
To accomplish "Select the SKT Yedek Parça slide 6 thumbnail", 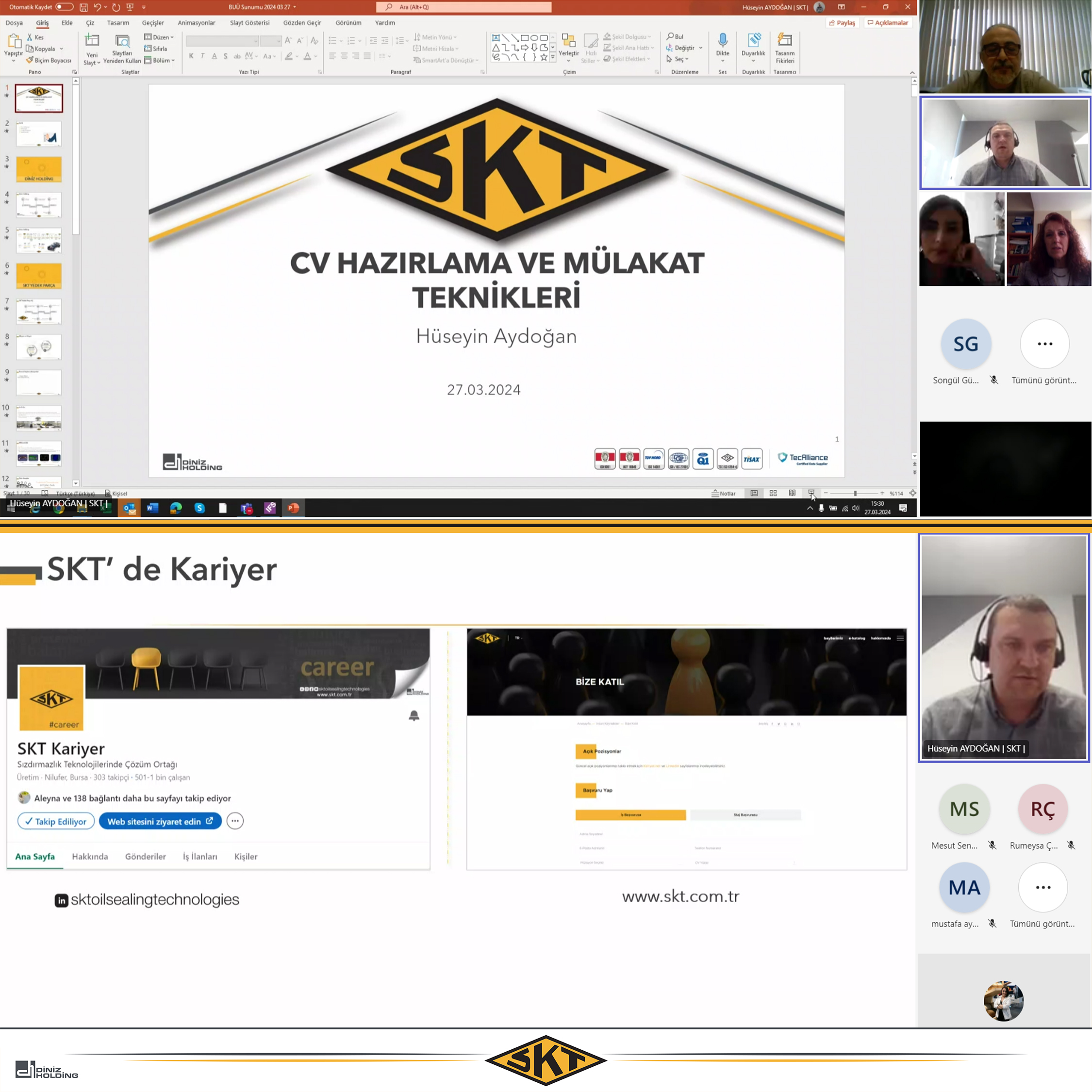I will [x=38, y=276].
